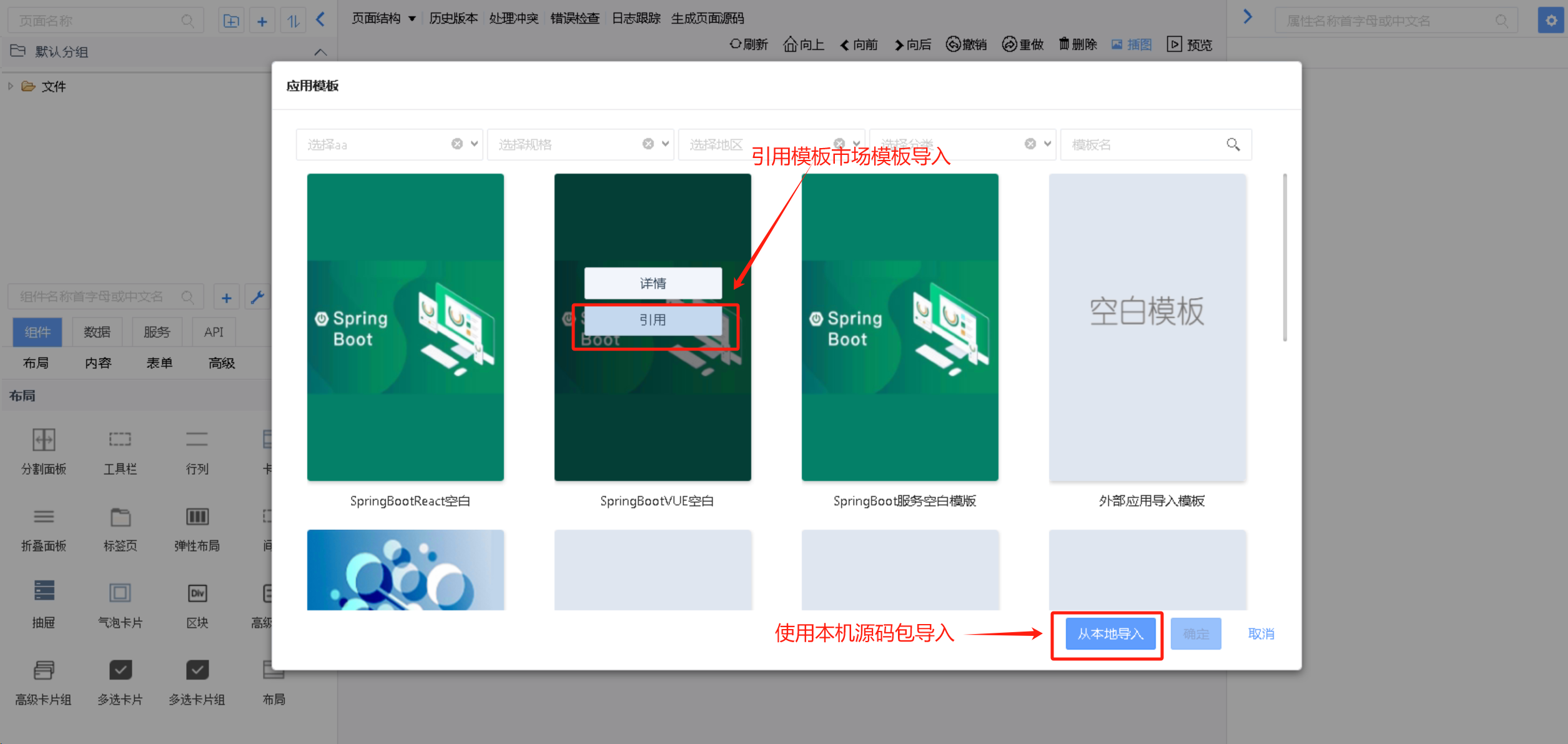Click 生成页面源码 menu item
This screenshot has width=1568, height=744.
(x=708, y=18)
